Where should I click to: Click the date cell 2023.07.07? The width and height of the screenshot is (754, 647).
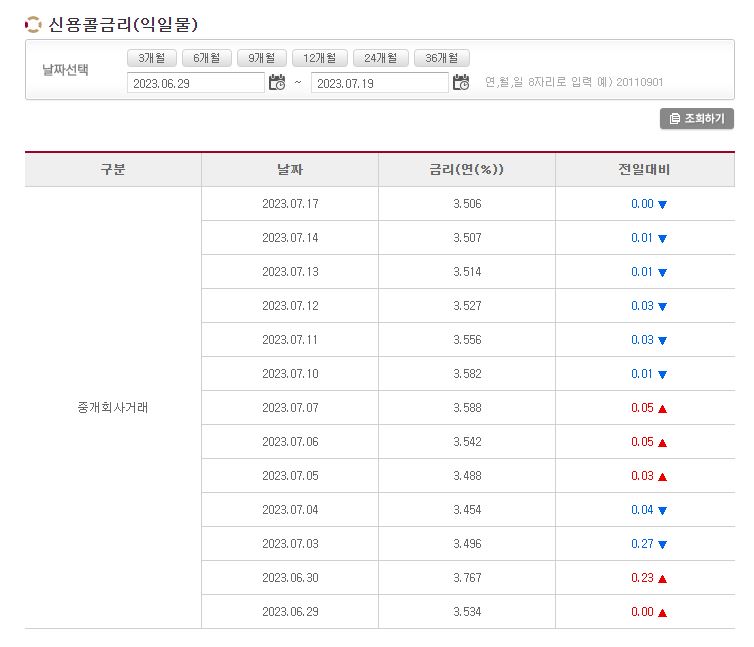(290, 408)
